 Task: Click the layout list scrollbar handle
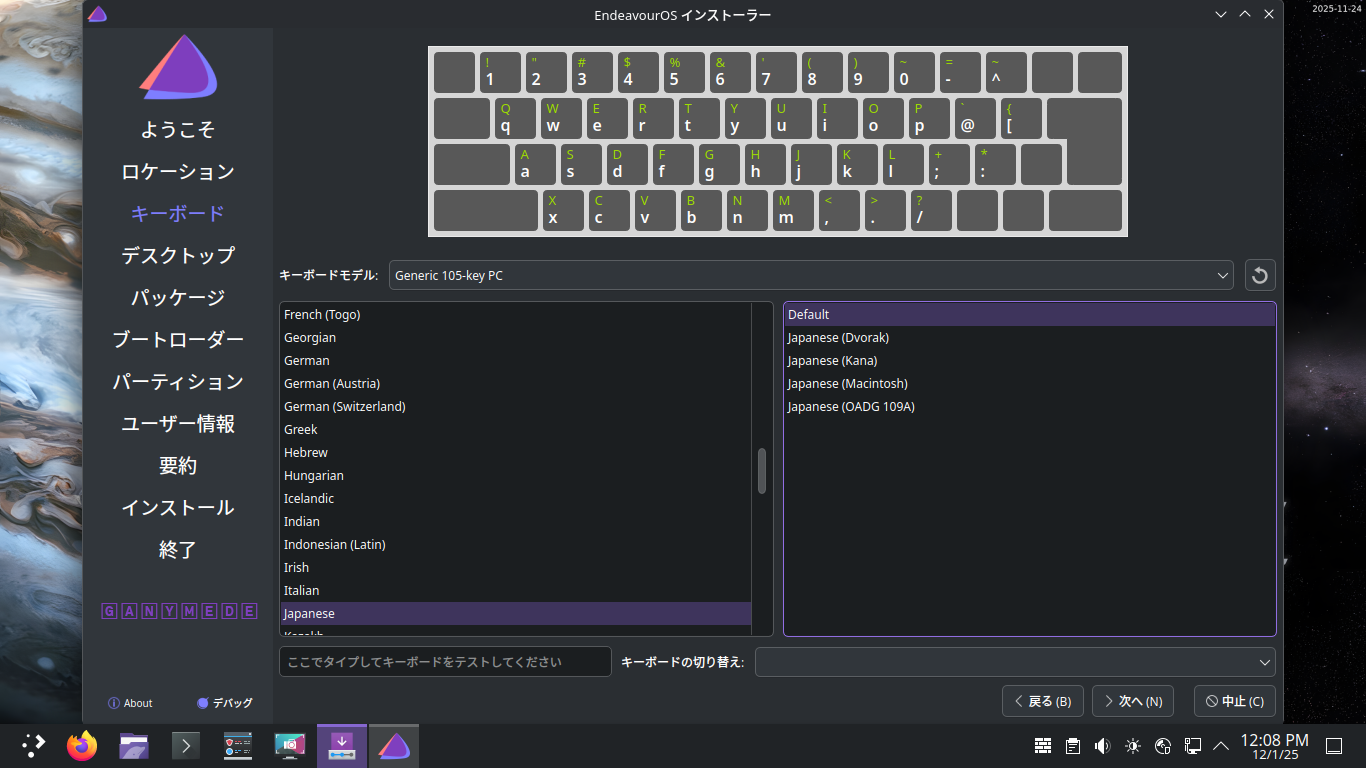coord(762,471)
